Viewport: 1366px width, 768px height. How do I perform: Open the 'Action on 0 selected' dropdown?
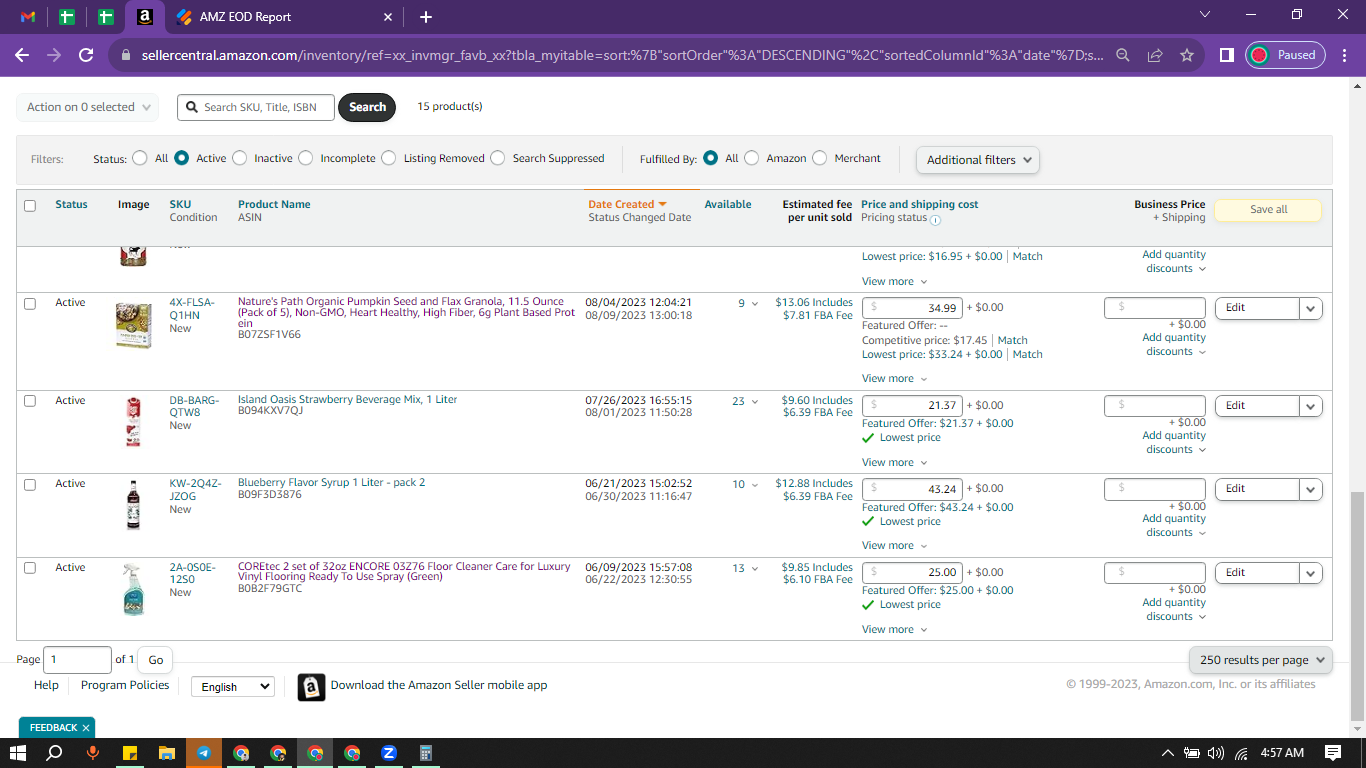pyautogui.click(x=88, y=107)
